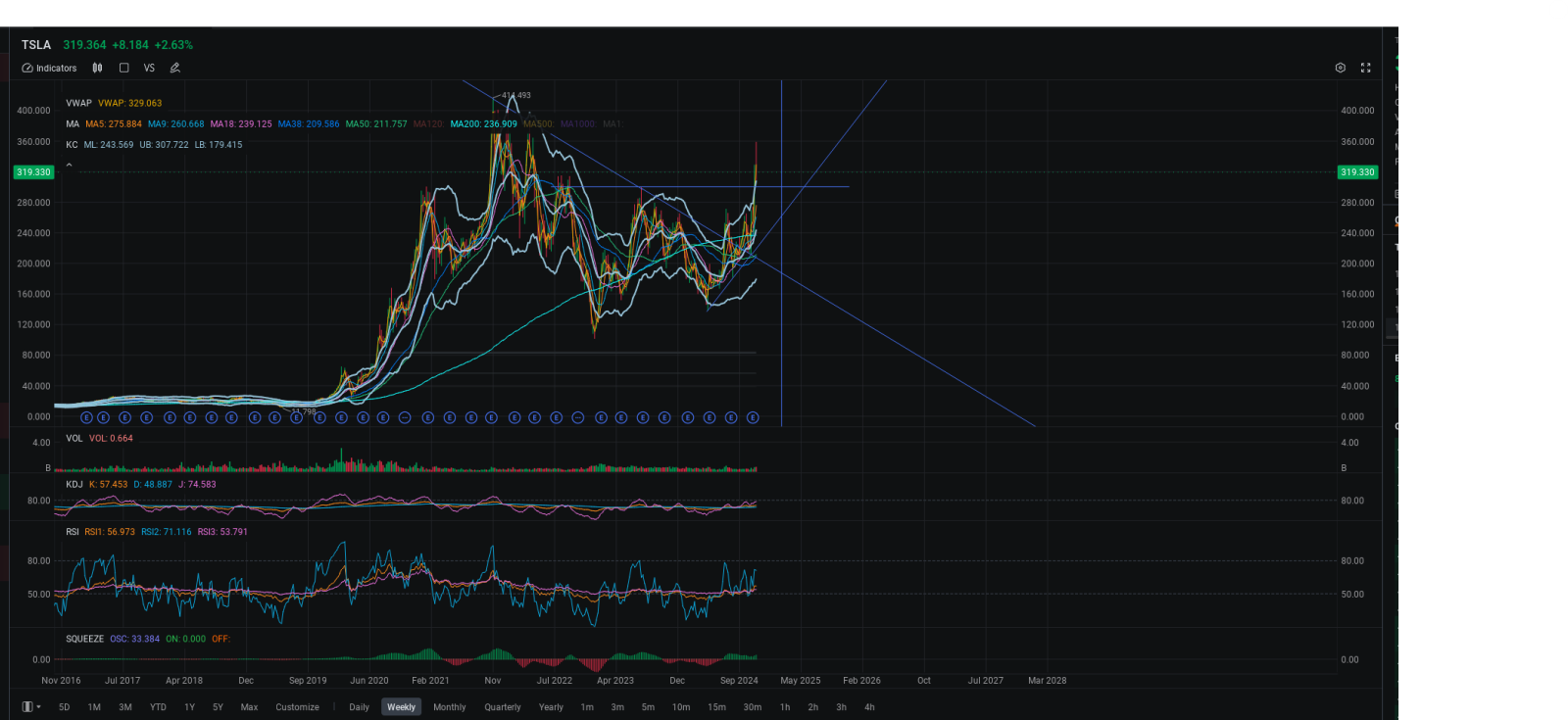Click the KDJ indicator label
This screenshot has height=720, width=1568.
pyautogui.click(x=74, y=485)
